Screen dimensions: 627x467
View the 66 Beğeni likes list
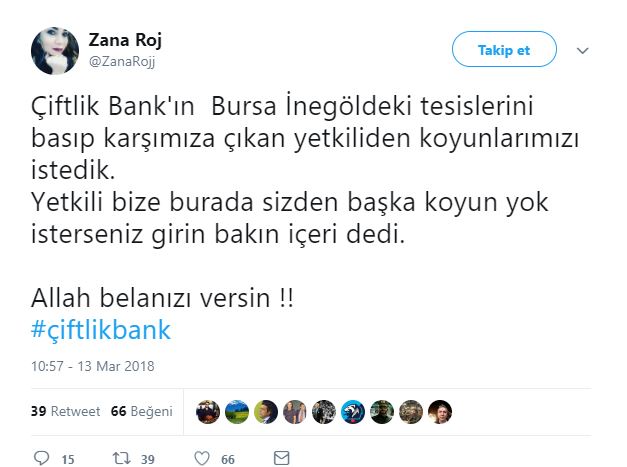142,411
